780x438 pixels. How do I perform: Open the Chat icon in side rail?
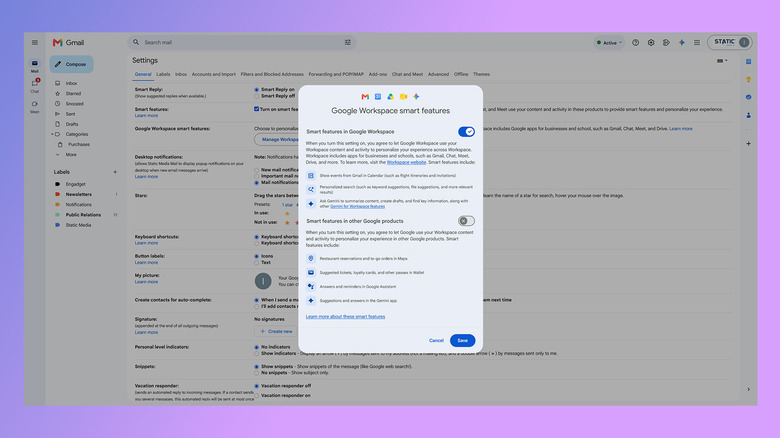35,85
